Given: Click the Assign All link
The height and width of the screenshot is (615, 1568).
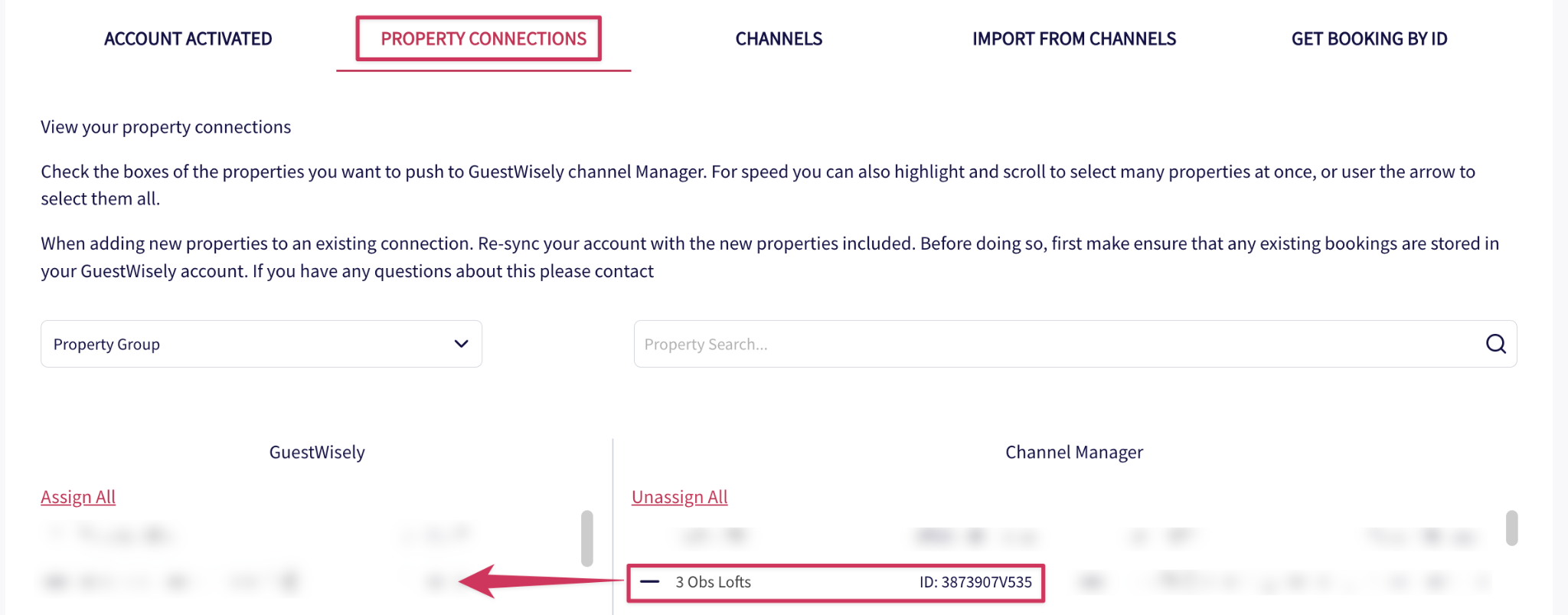Looking at the screenshot, I should [x=78, y=497].
